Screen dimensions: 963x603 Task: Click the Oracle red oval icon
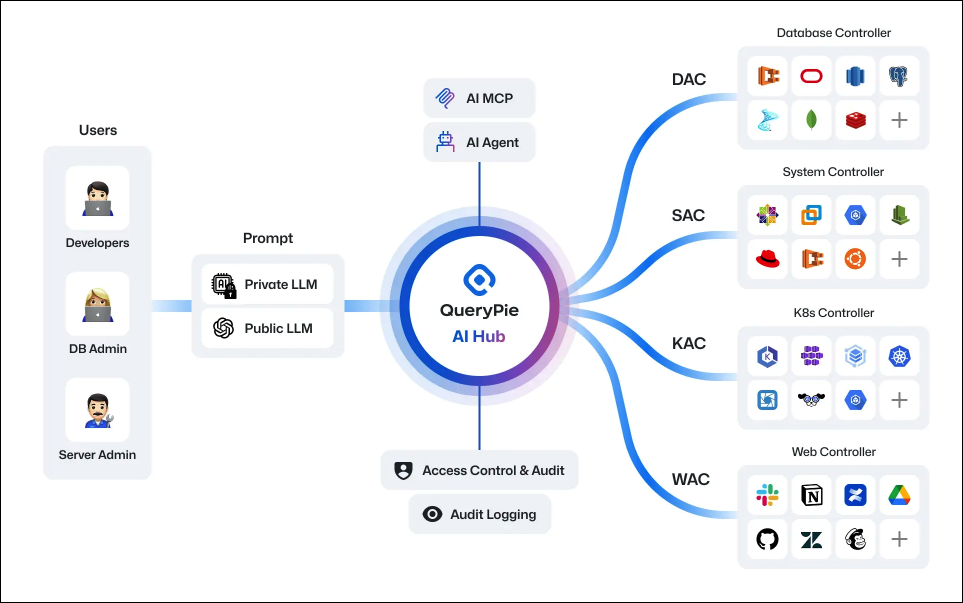pos(811,76)
